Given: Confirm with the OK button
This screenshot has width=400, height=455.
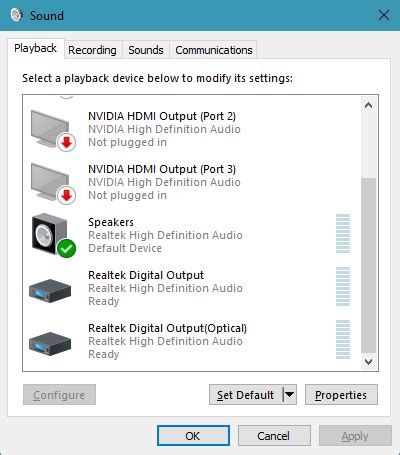Looking at the screenshot, I should [x=193, y=436].
